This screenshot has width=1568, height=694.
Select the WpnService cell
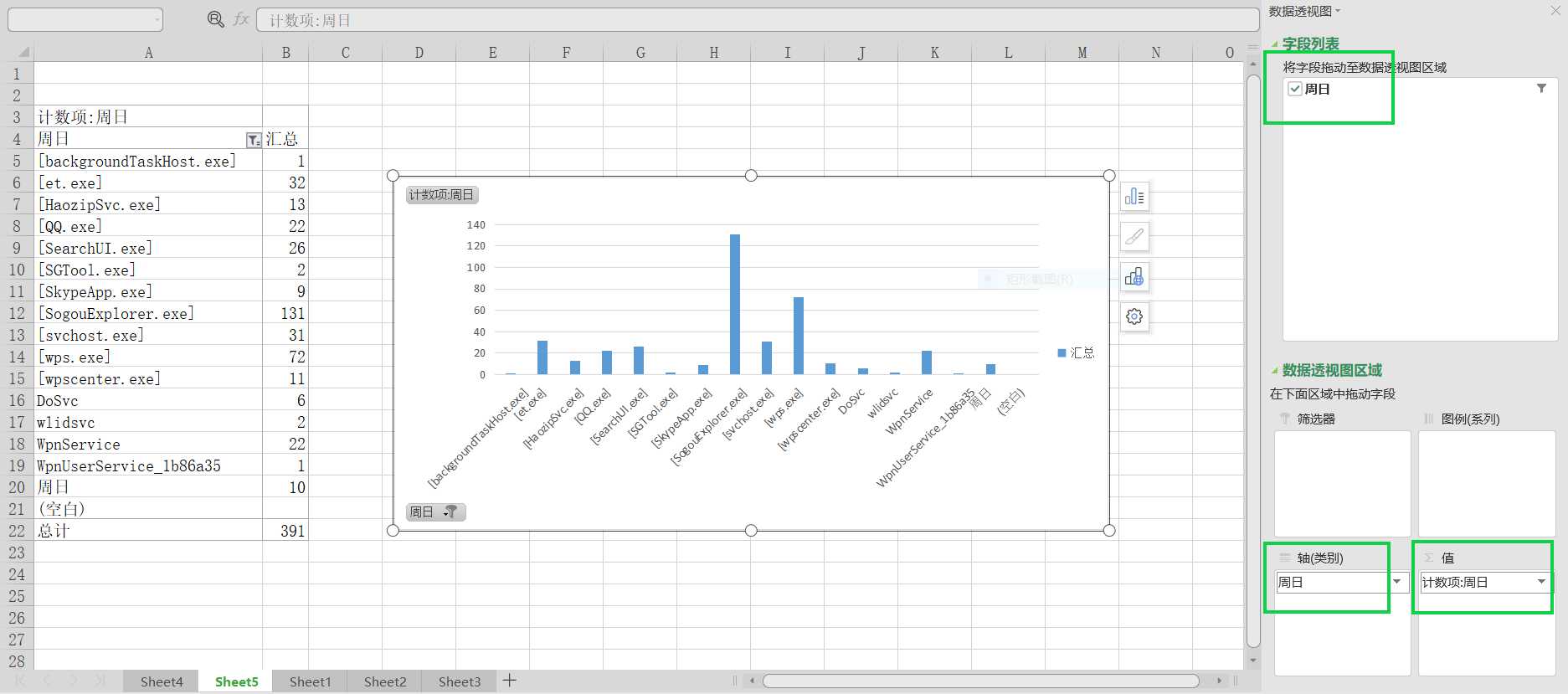point(148,444)
